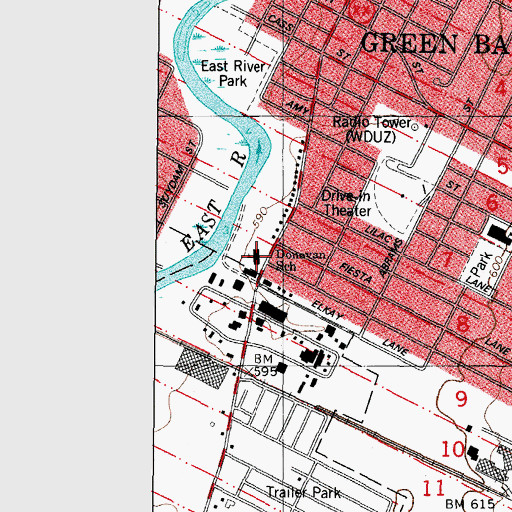Click the BM 615 benchmark label
512x512 pixels.
coord(469,504)
